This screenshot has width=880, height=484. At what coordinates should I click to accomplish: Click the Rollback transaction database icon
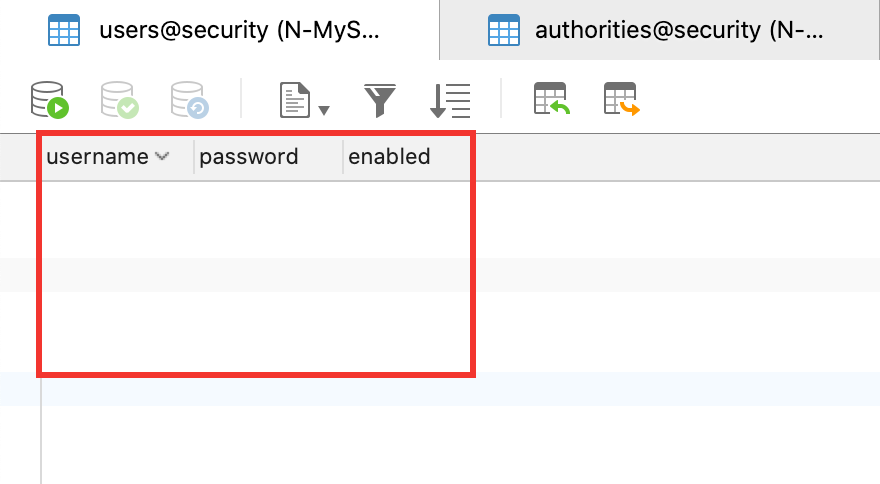[190, 100]
